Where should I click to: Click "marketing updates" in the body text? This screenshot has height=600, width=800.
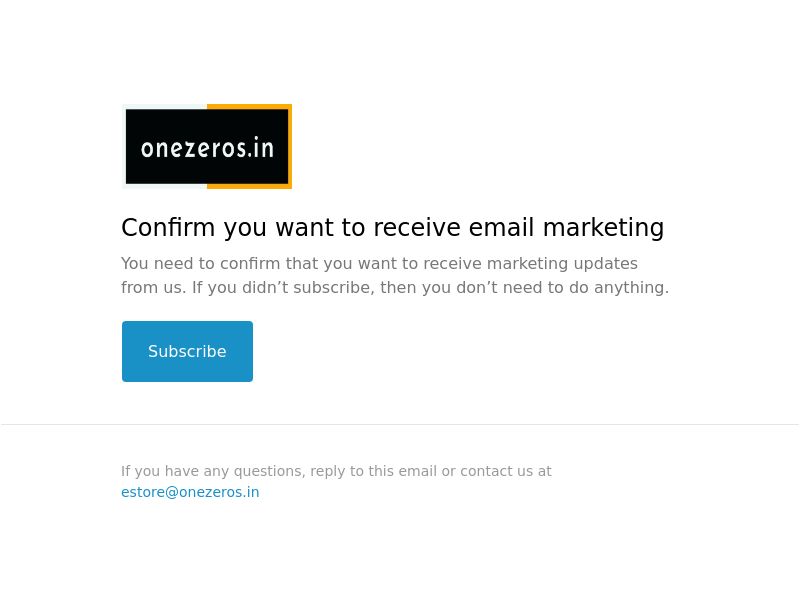click(562, 263)
